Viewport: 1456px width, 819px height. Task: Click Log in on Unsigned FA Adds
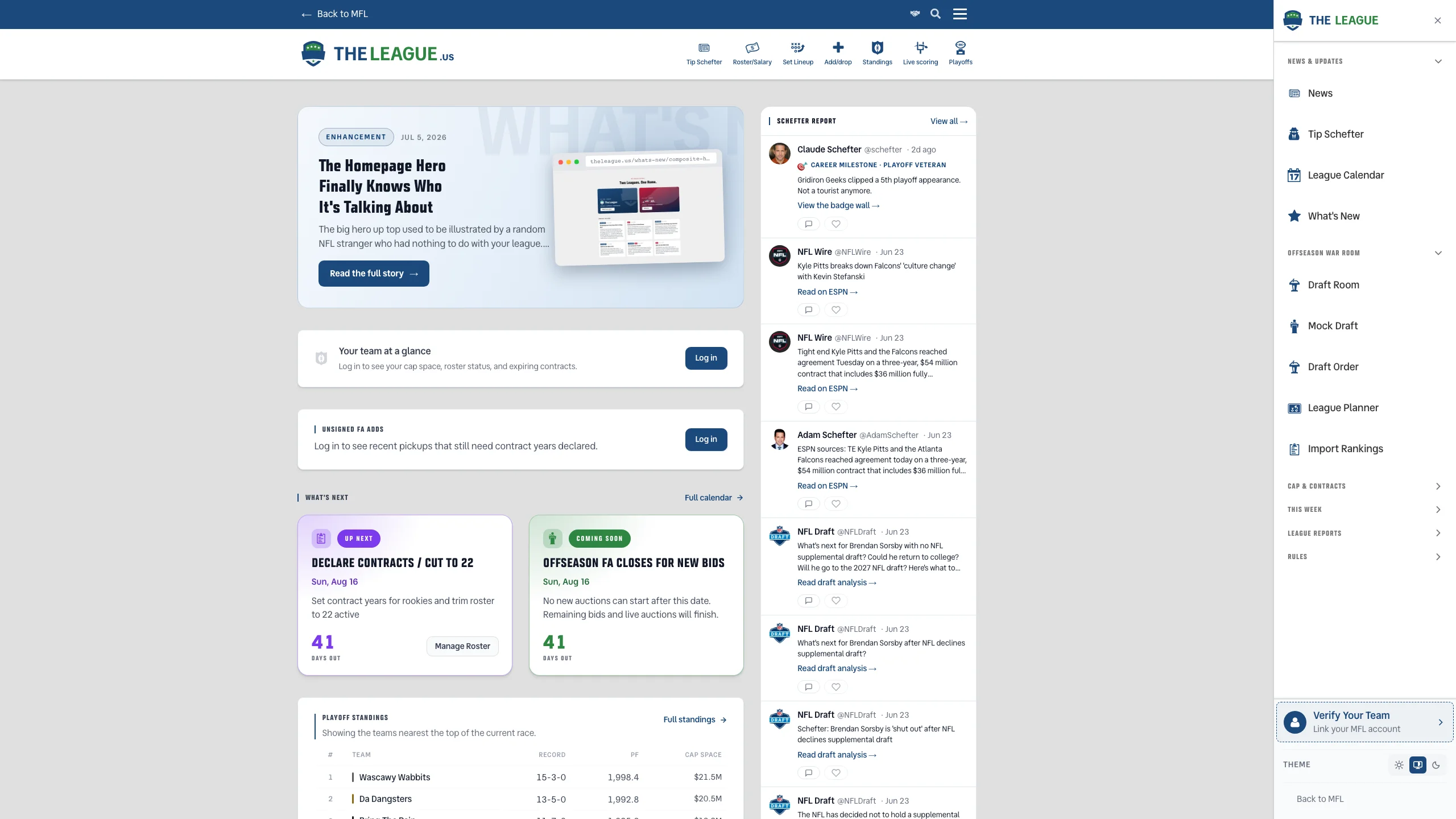(x=706, y=439)
